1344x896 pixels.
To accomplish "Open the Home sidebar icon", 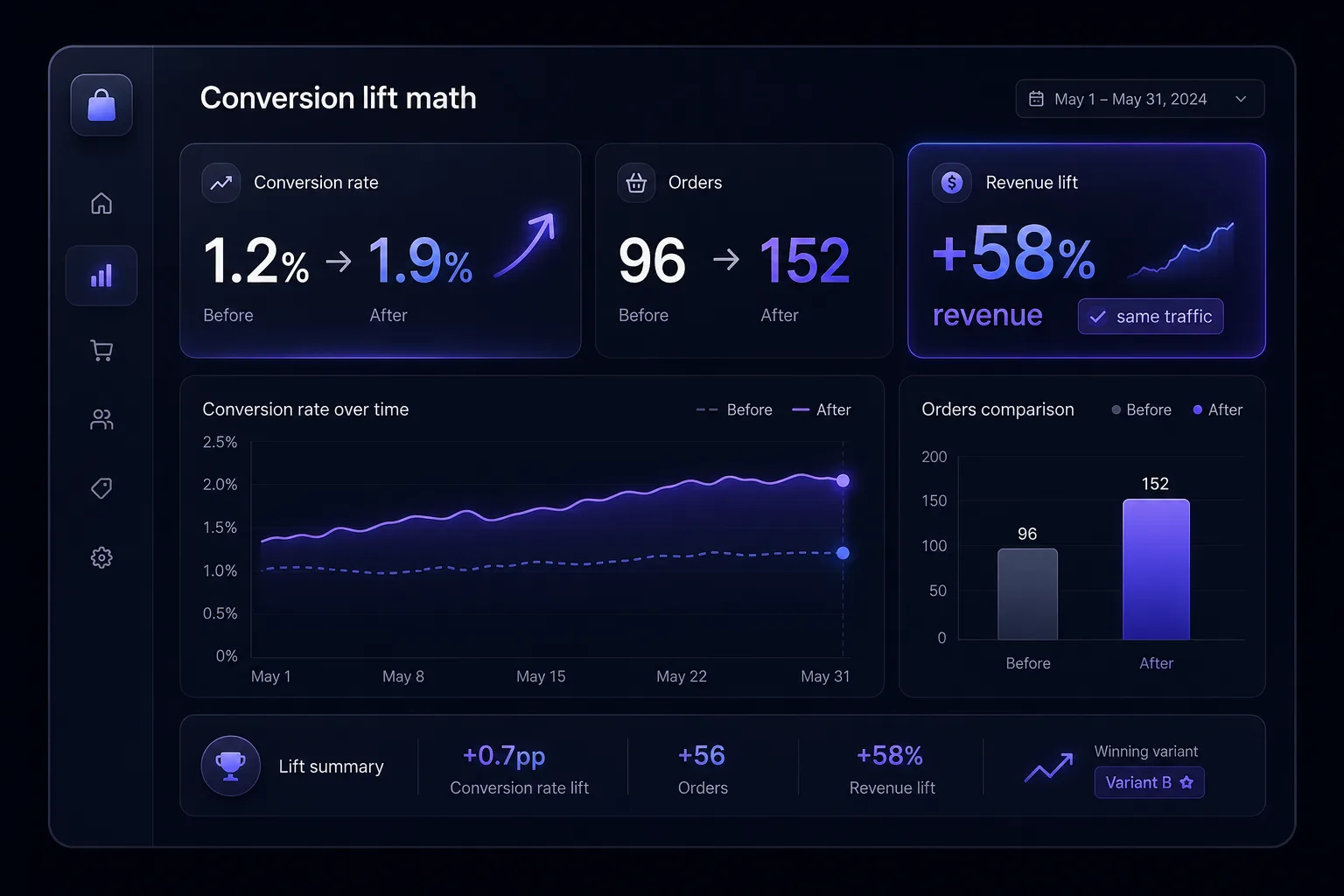I will tap(101, 203).
